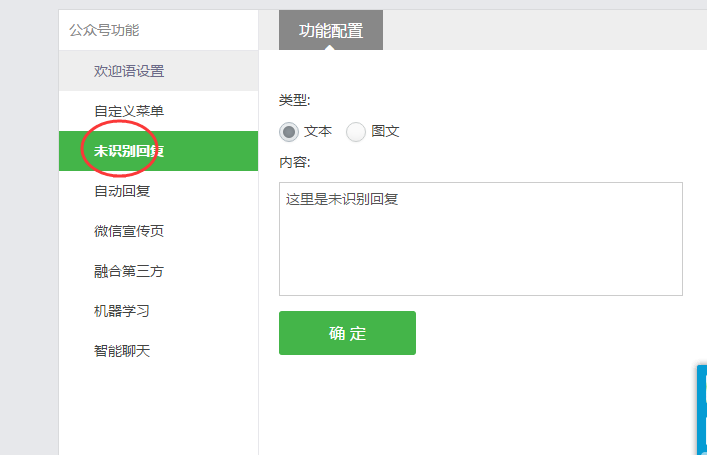Select the highlighted 未识别回复 entry
The height and width of the screenshot is (455, 707).
click(158, 151)
